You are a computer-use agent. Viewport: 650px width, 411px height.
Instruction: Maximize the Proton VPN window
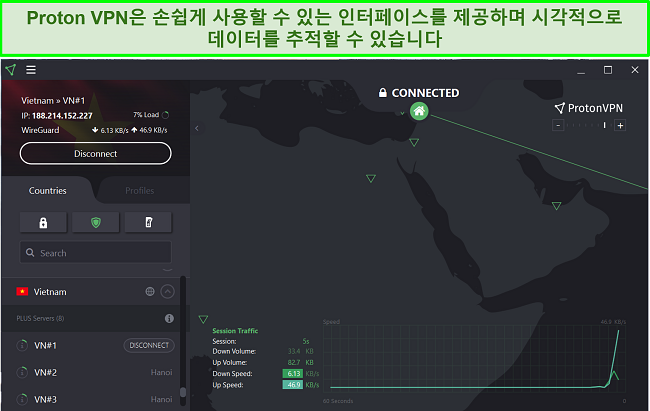608,70
